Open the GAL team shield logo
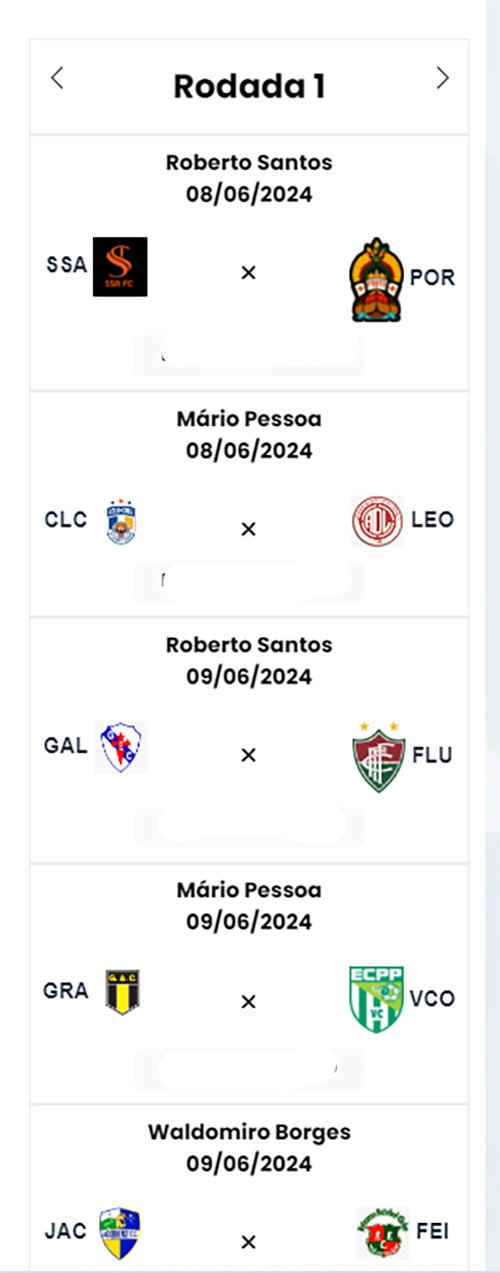The height and width of the screenshot is (1273, 500). pos(121,748)
